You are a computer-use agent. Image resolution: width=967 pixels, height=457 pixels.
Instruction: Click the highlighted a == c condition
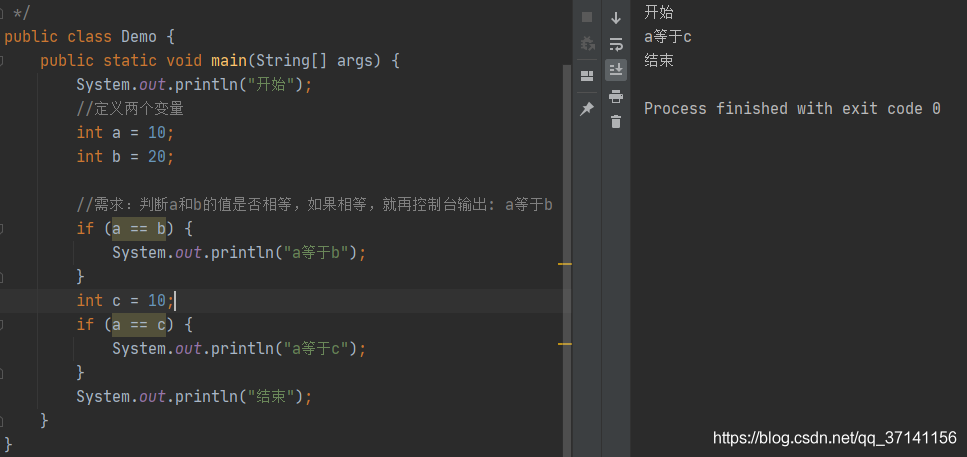click(139, 324)
